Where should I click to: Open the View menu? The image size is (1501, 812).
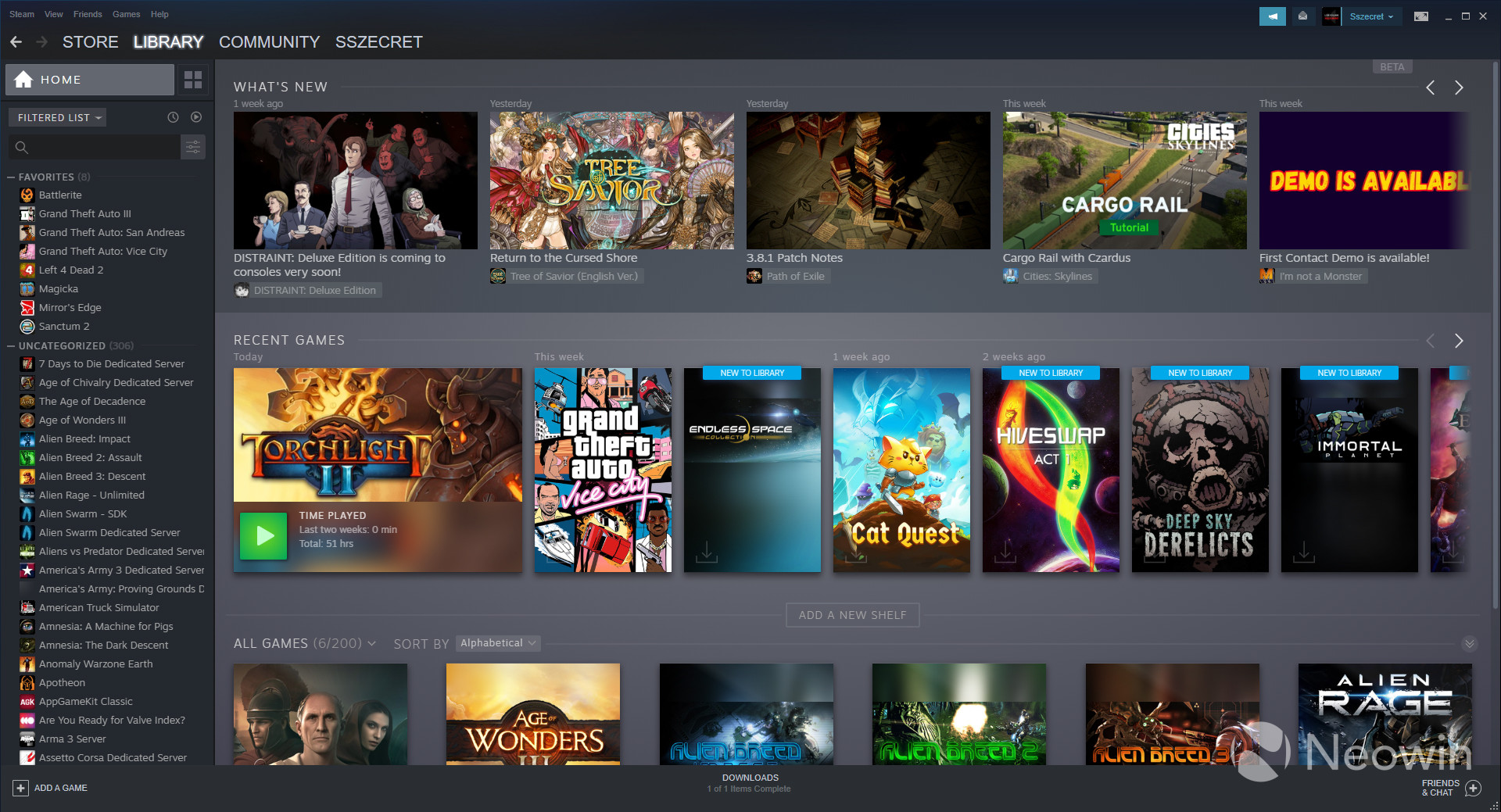54,14
